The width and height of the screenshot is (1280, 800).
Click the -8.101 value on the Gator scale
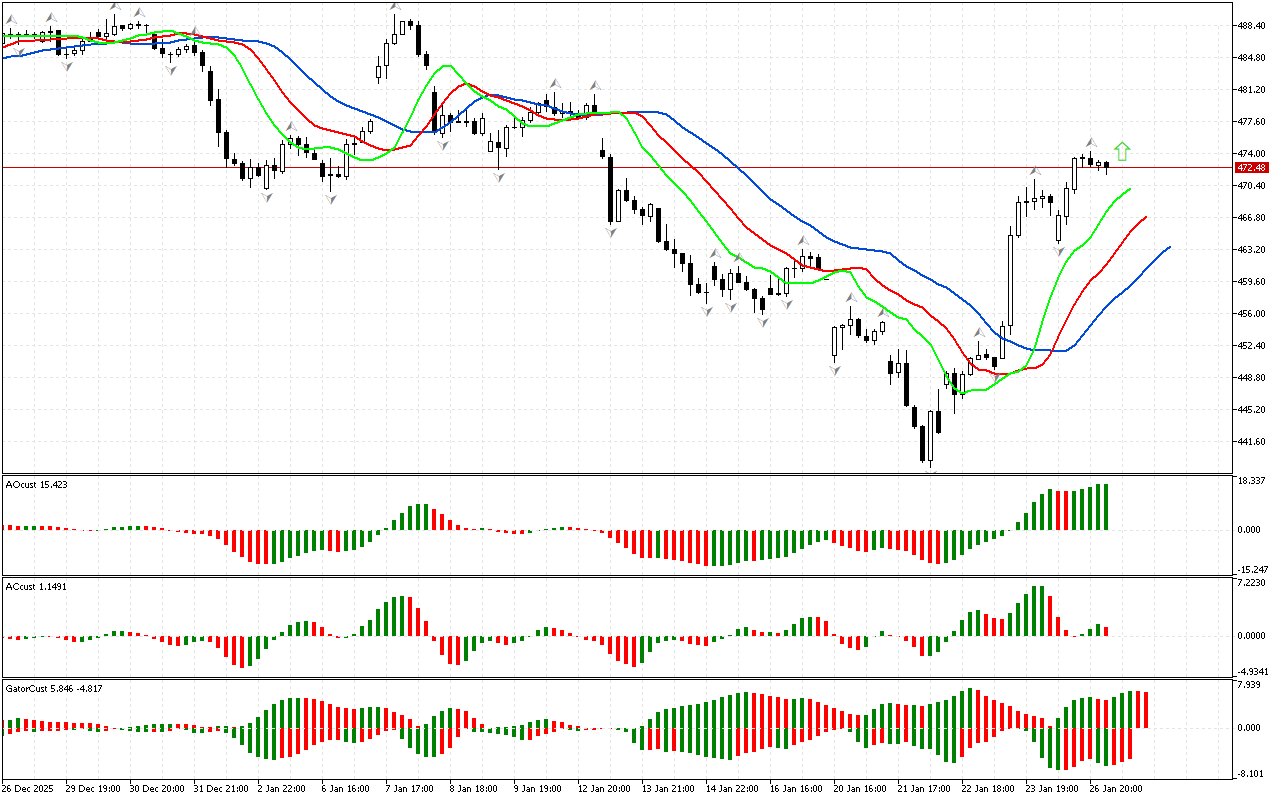point(1251,773)
